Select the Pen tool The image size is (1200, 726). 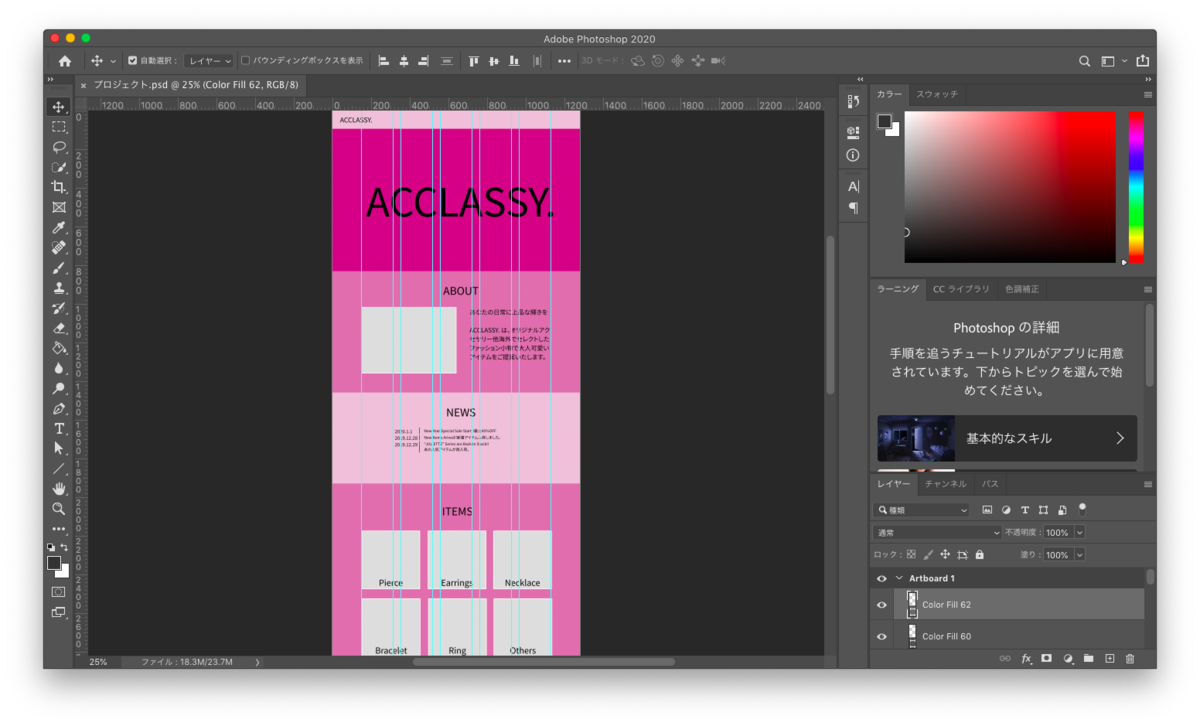[59, 408]
